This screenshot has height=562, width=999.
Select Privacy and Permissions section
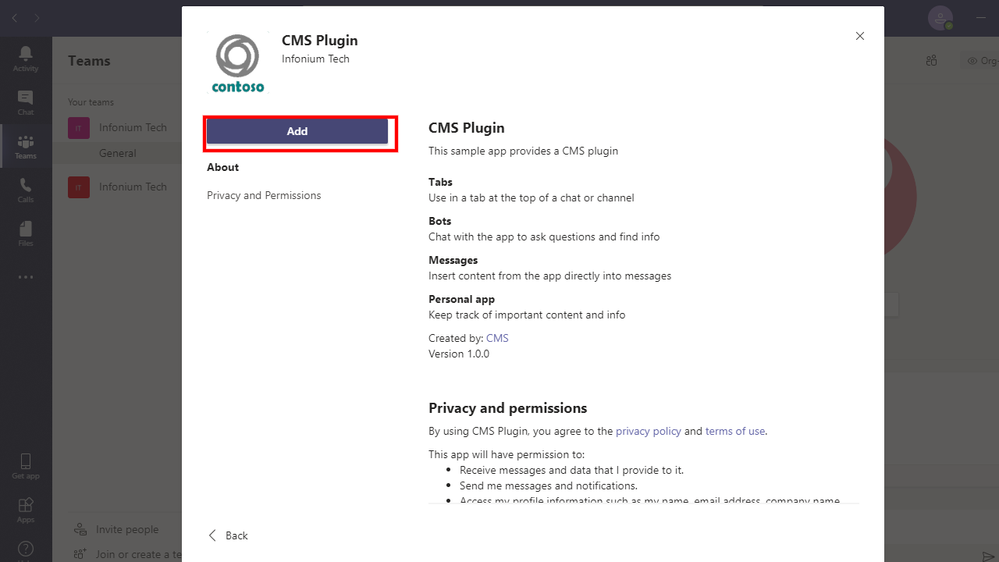tap(264, 195)
